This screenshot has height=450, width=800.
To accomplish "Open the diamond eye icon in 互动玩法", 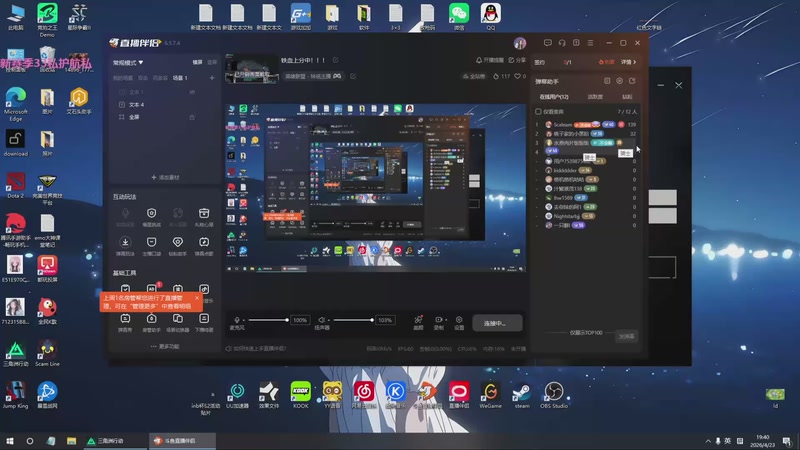I will [178, 242].
